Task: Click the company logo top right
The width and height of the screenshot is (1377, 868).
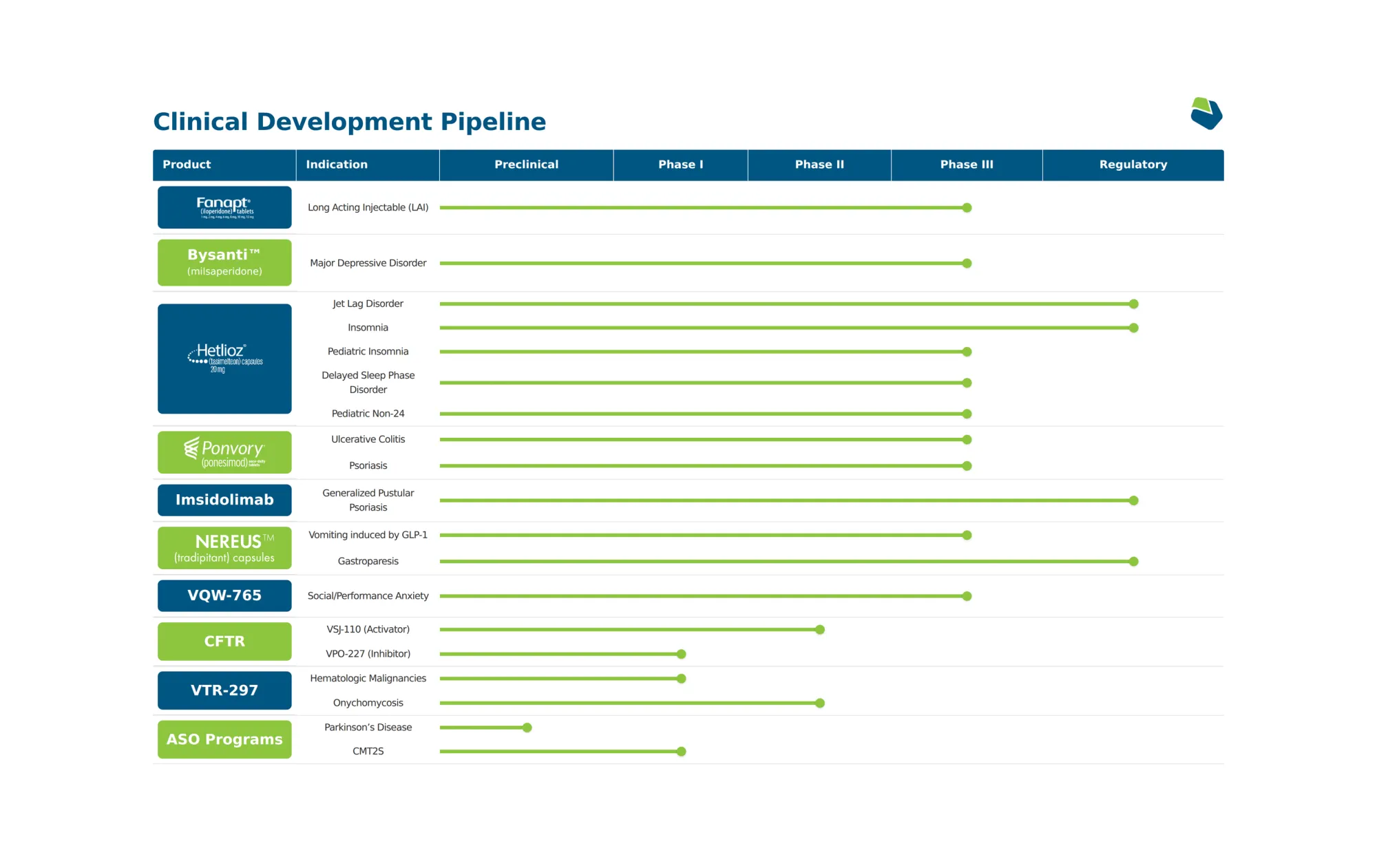Action: coord(1206,114)
